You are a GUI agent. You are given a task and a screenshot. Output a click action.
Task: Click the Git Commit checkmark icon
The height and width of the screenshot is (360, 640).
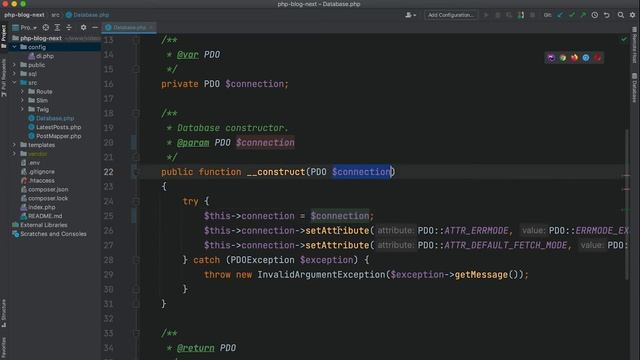click(572, 15)
